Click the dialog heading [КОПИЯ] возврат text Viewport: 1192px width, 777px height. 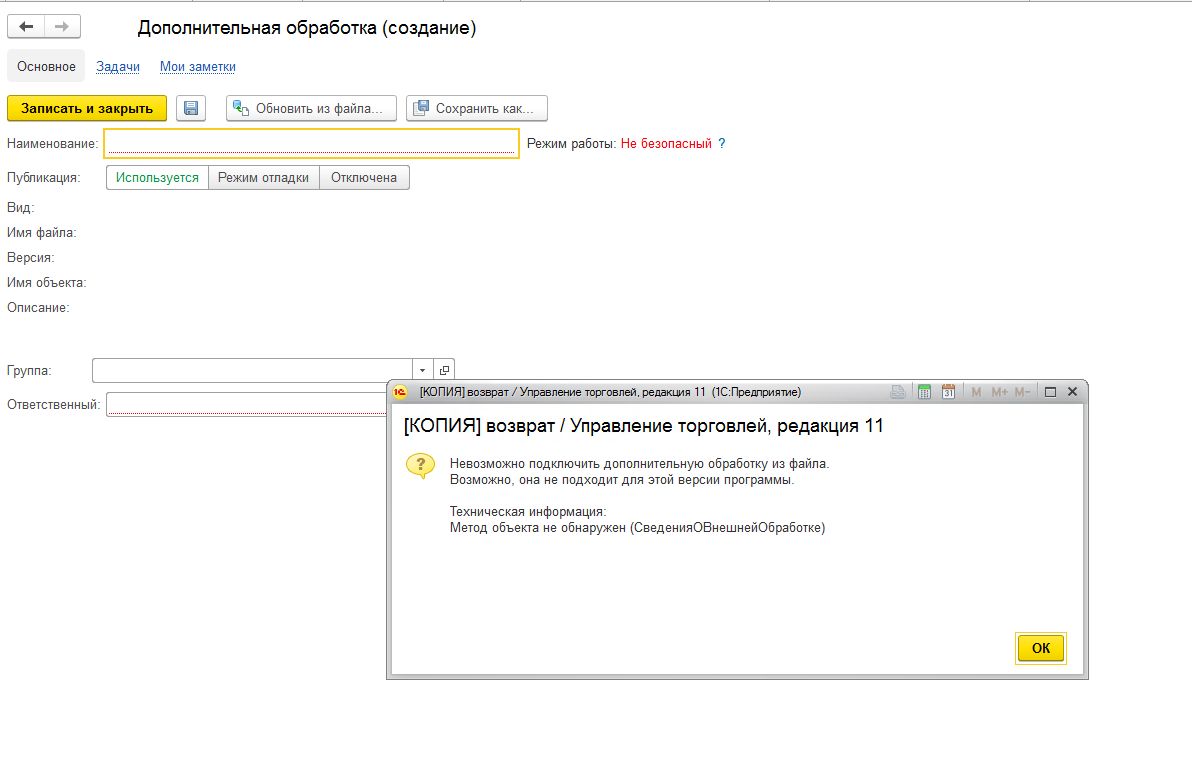[x=643, y=426]
